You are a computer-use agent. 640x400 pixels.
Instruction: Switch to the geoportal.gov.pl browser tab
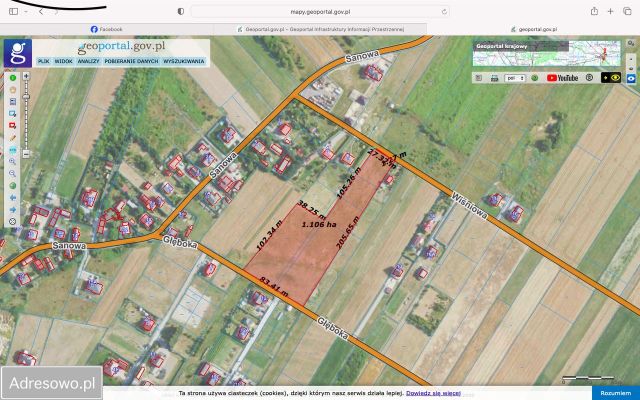point(534,29)
